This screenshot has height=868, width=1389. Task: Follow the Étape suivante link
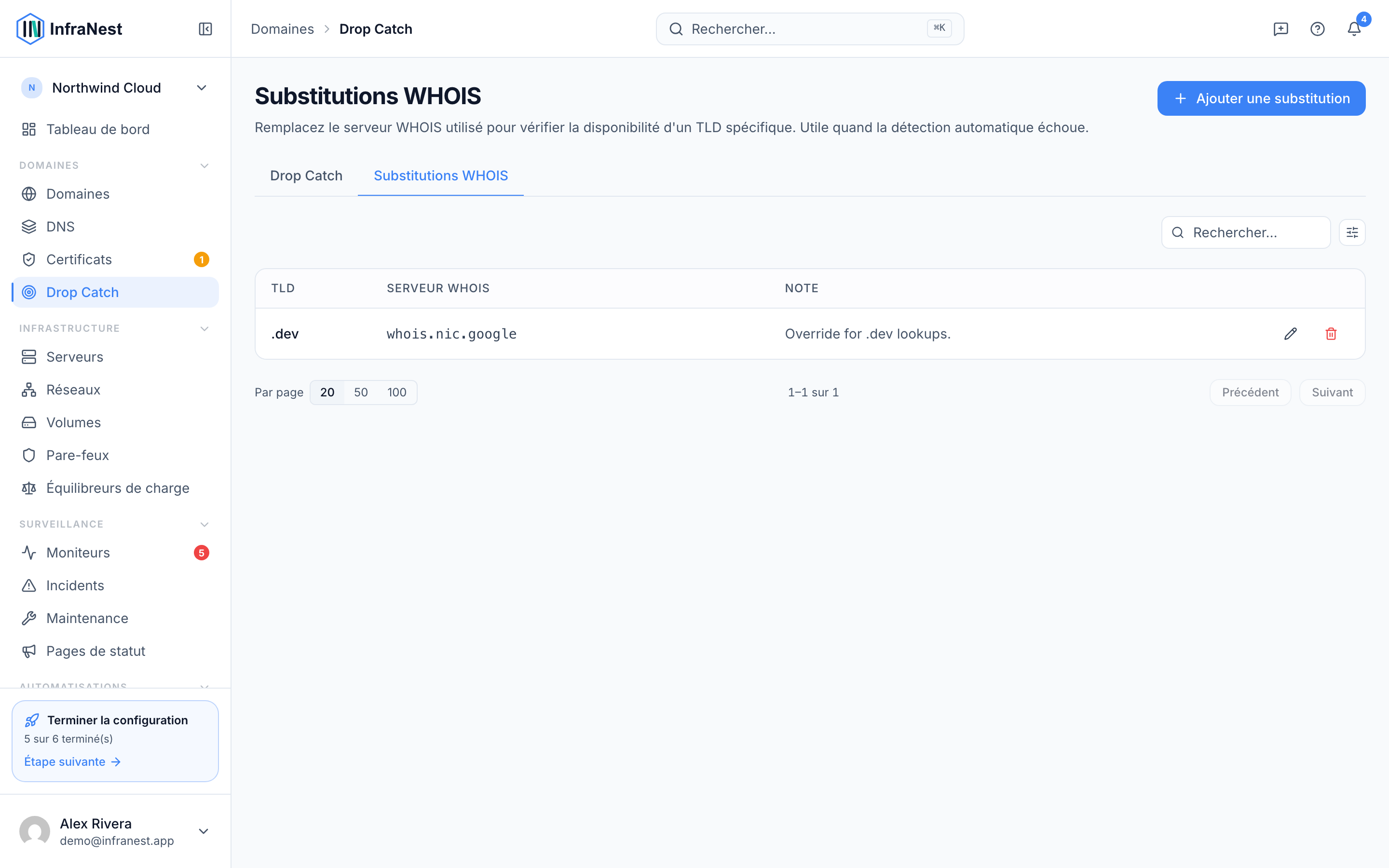click(72, 762)
